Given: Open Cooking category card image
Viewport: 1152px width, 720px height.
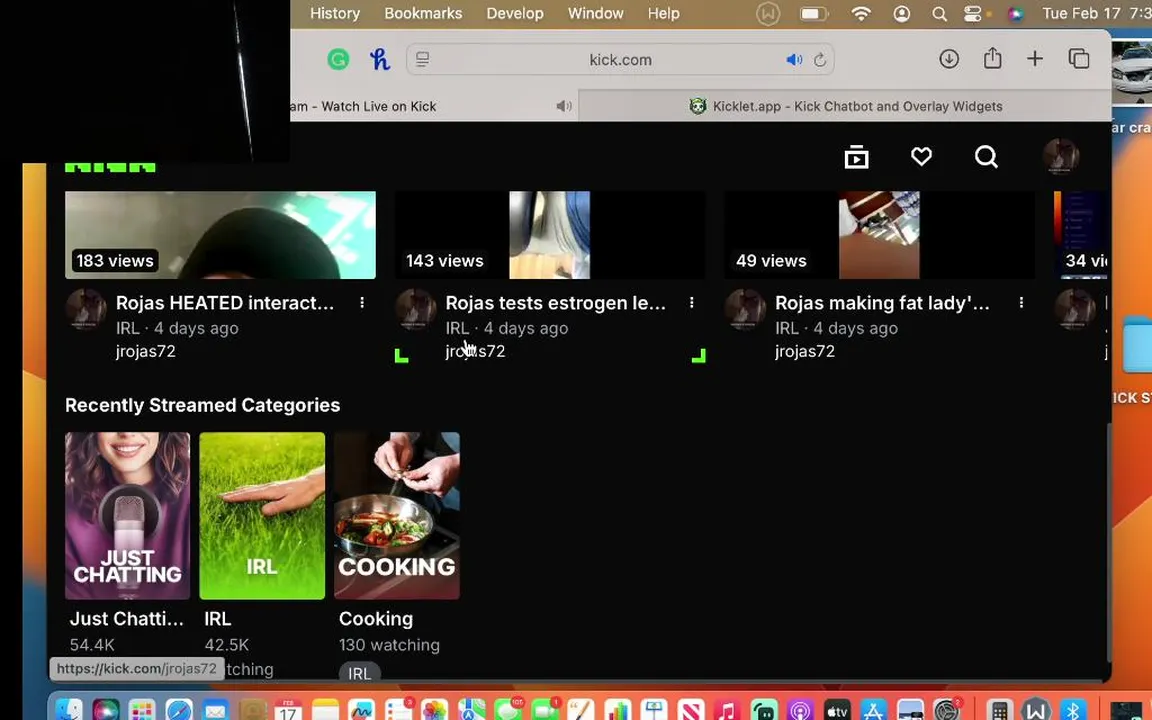Looking at the screenshot, I should 397,516.
